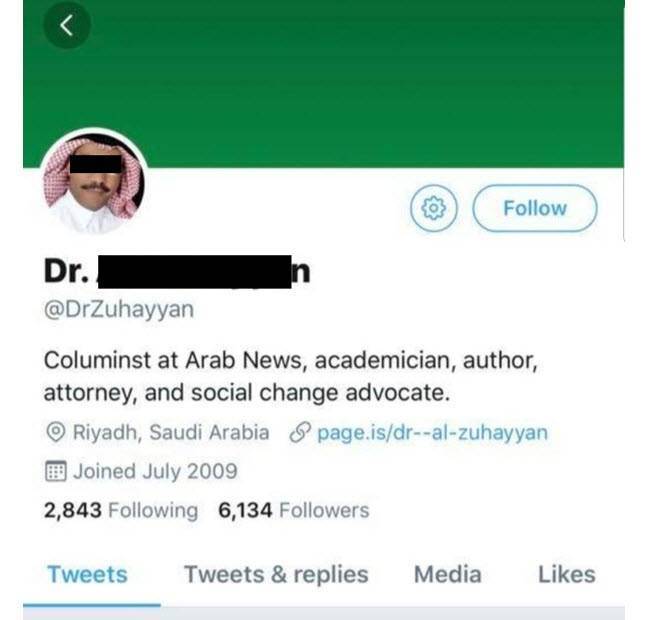
Task: Click the link chain icon
Action: pyautogui.click(x=300, y=432)
